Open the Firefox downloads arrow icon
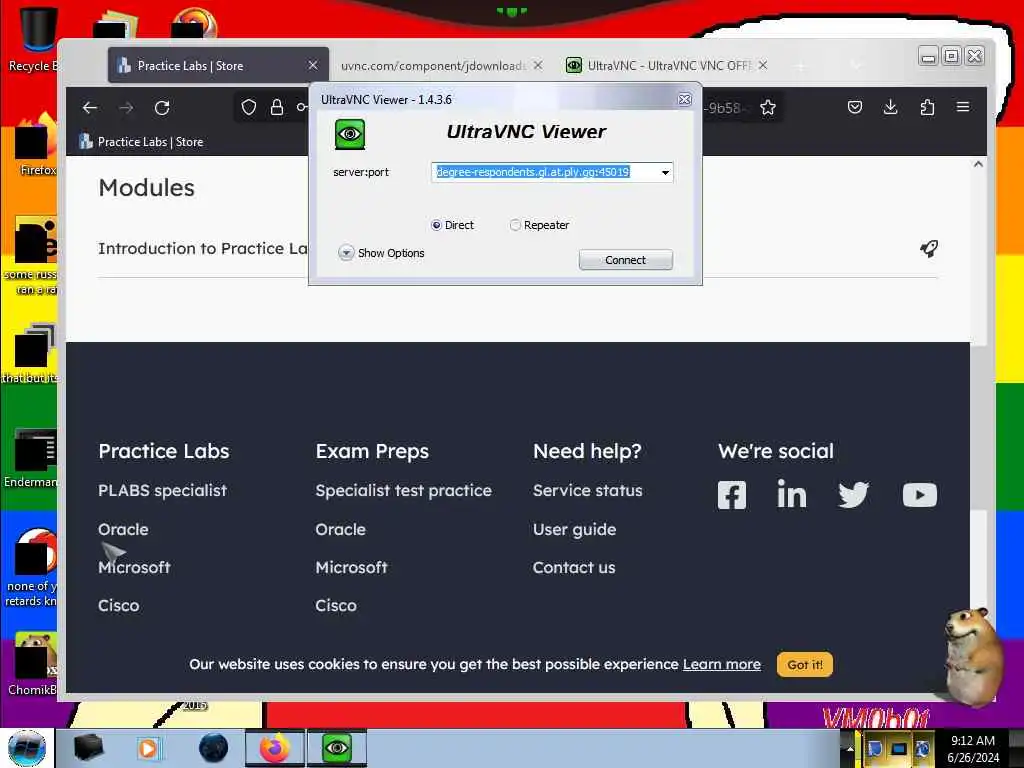This screenshot has width=1024, height=768. [890, 107]
